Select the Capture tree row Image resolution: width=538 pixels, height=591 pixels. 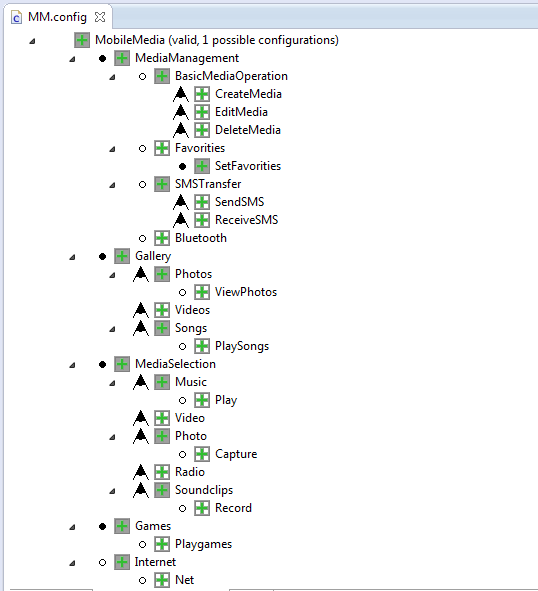236,454
